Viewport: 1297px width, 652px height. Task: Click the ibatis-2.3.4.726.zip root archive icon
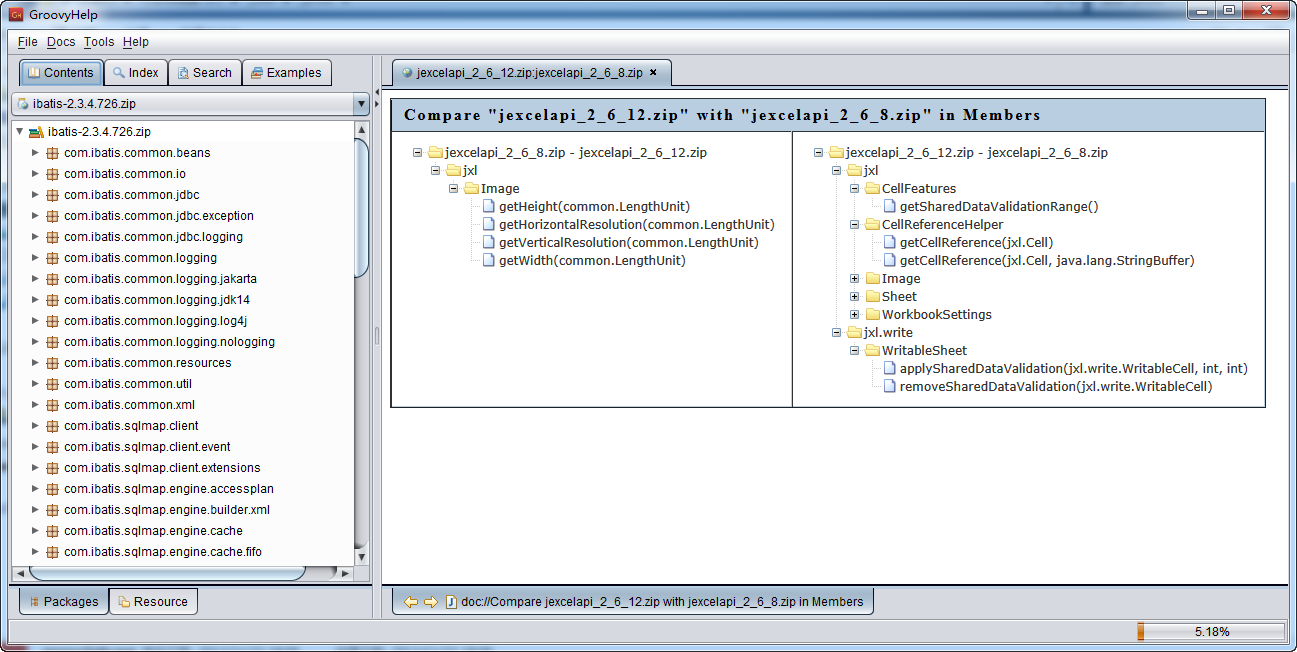coord(36,132)
